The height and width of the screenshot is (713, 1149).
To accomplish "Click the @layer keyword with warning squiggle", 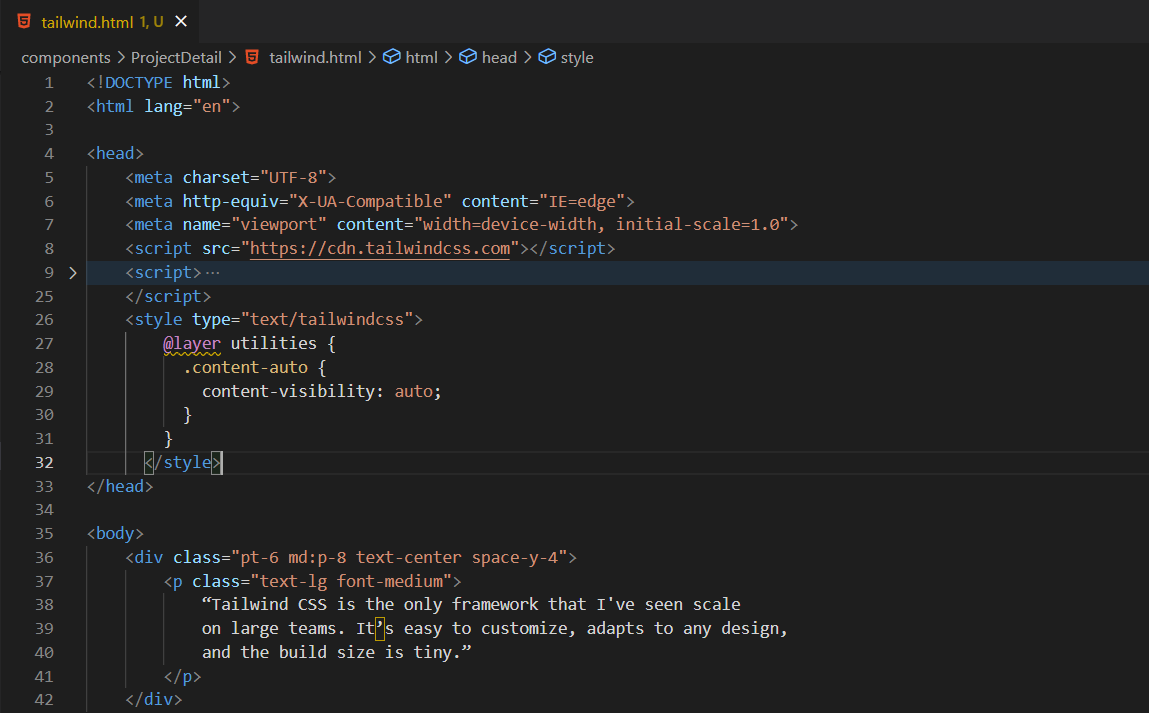I will tap(192, 343).
